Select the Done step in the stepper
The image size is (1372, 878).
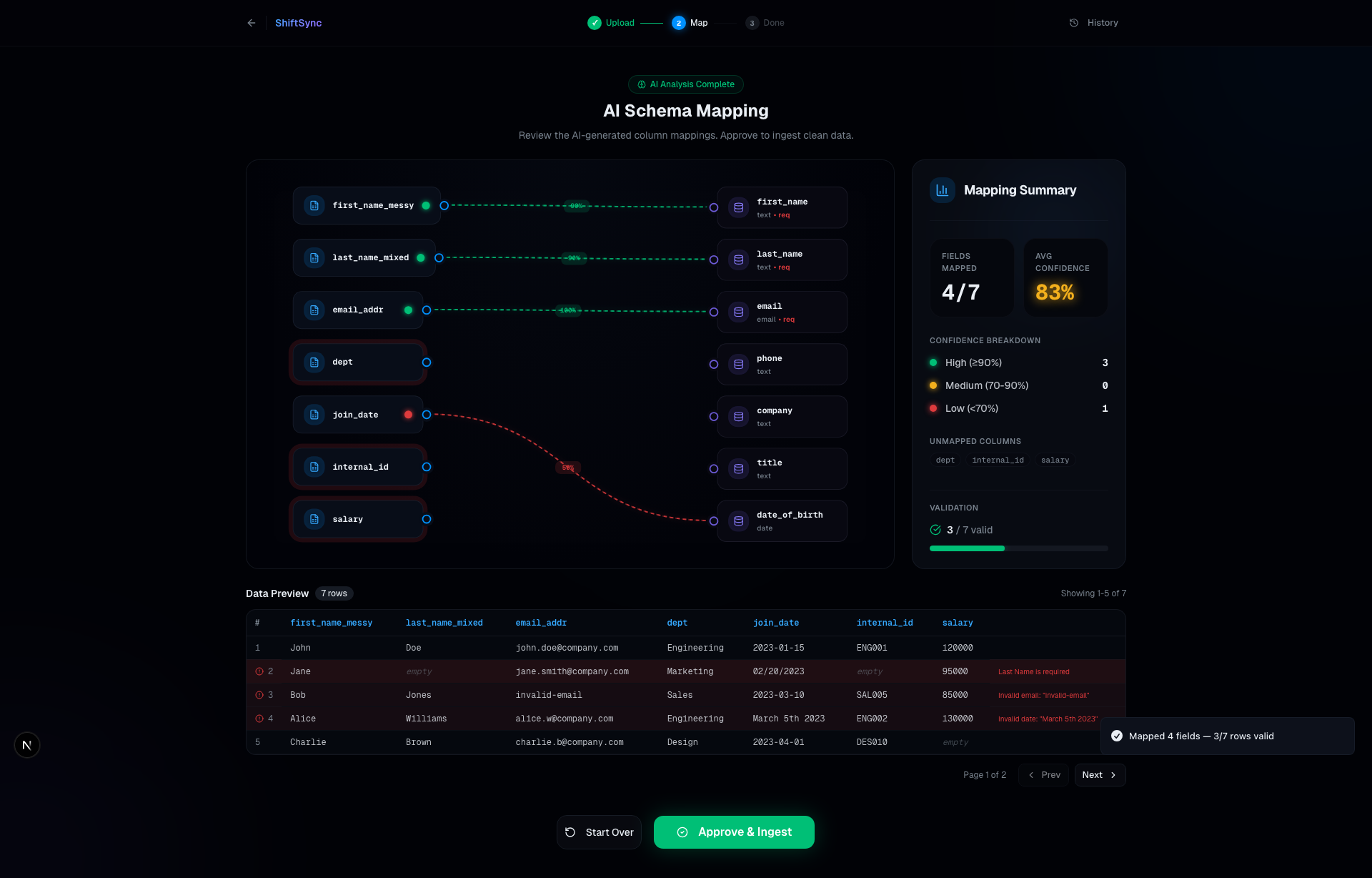click(x=765, y=23)
